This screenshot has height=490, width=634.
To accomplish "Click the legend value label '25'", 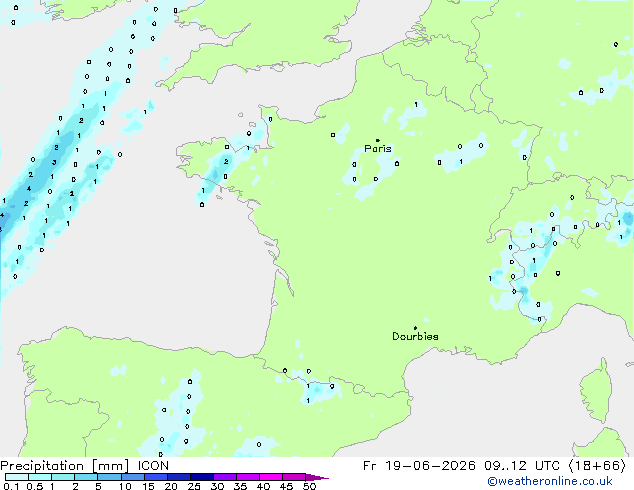I will point(194,486).
